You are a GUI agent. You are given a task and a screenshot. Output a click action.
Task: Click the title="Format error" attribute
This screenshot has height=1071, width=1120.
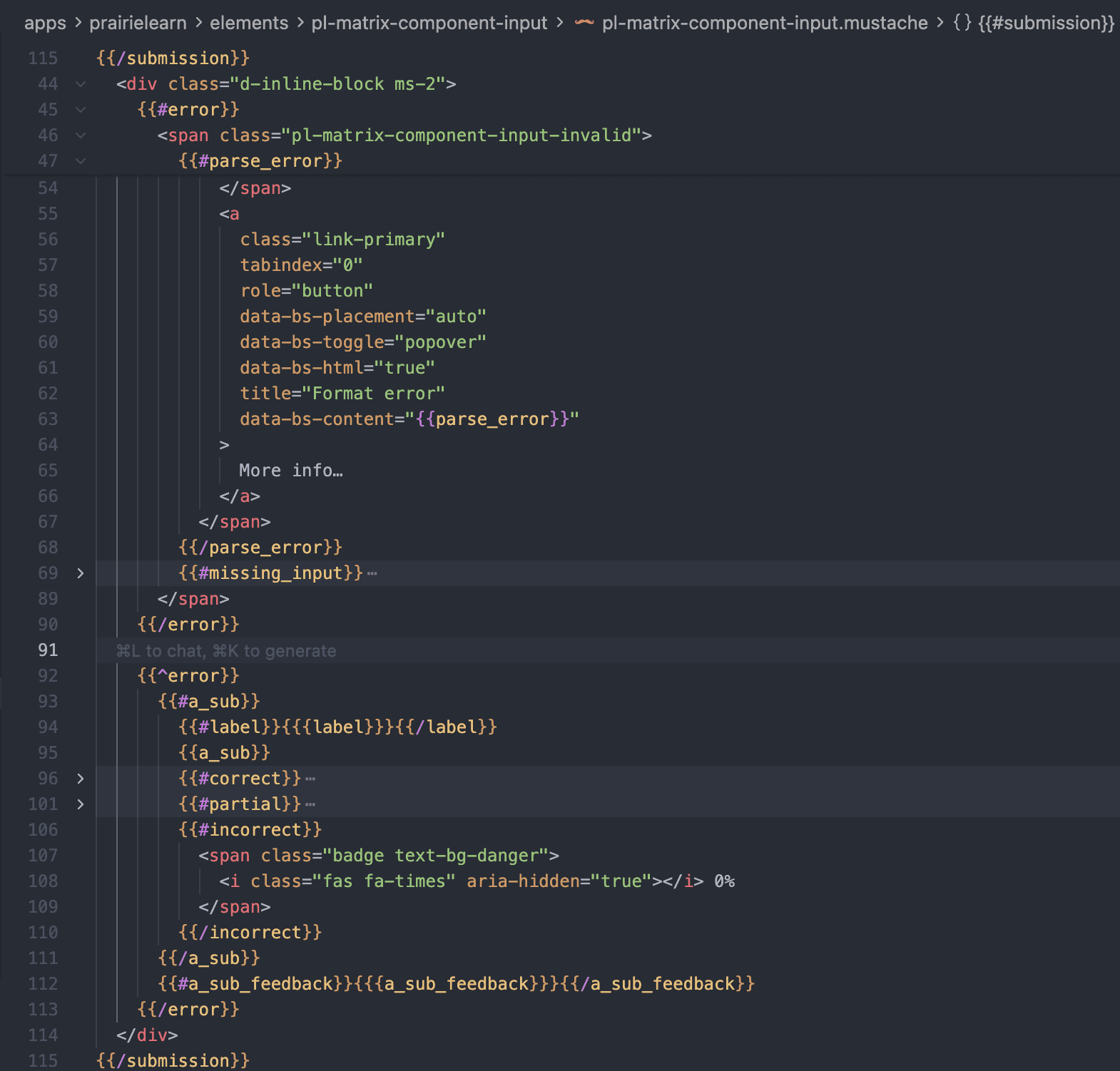tap(342, 394)
